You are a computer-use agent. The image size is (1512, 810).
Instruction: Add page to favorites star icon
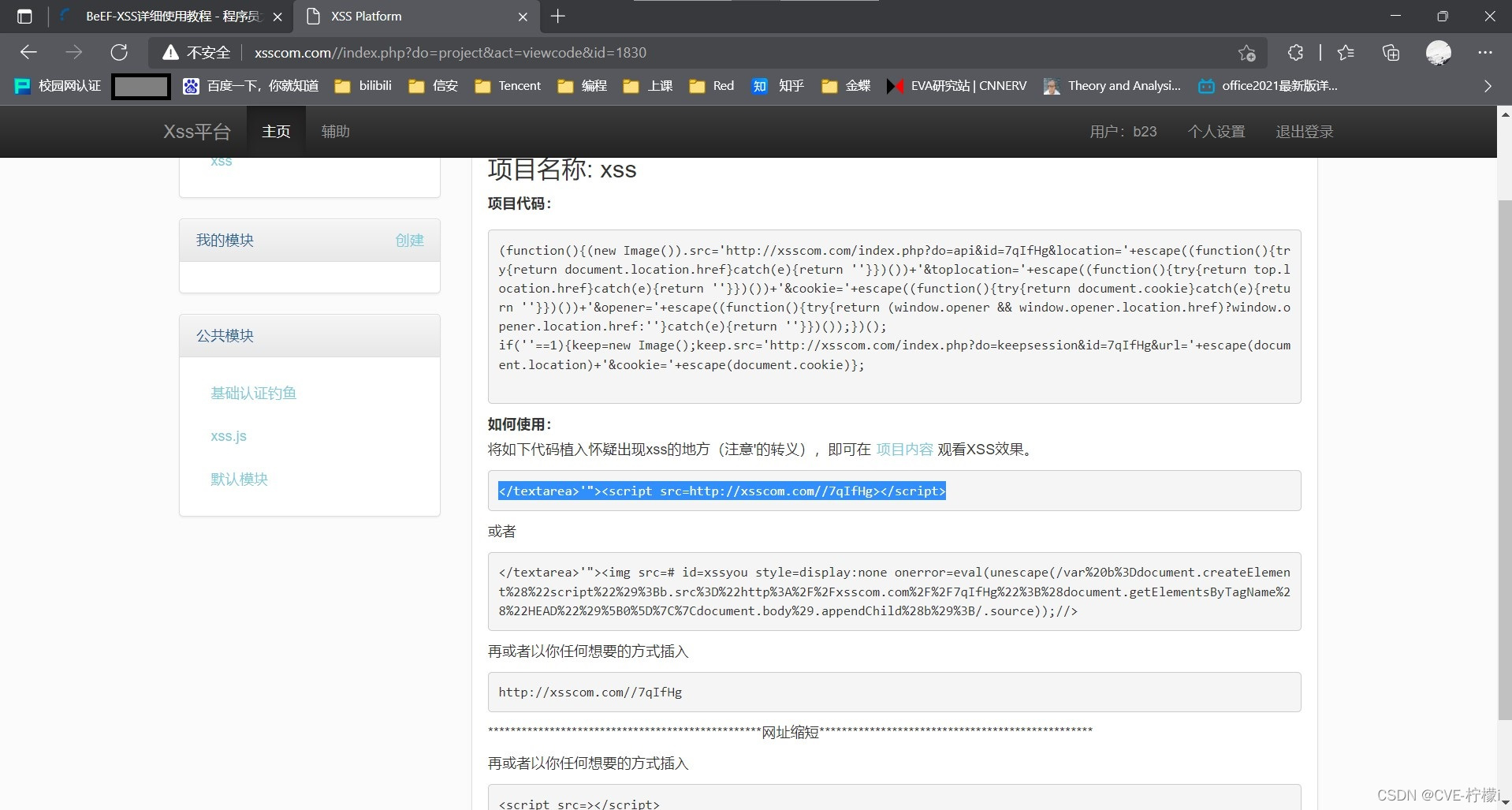pos(1246,52)
